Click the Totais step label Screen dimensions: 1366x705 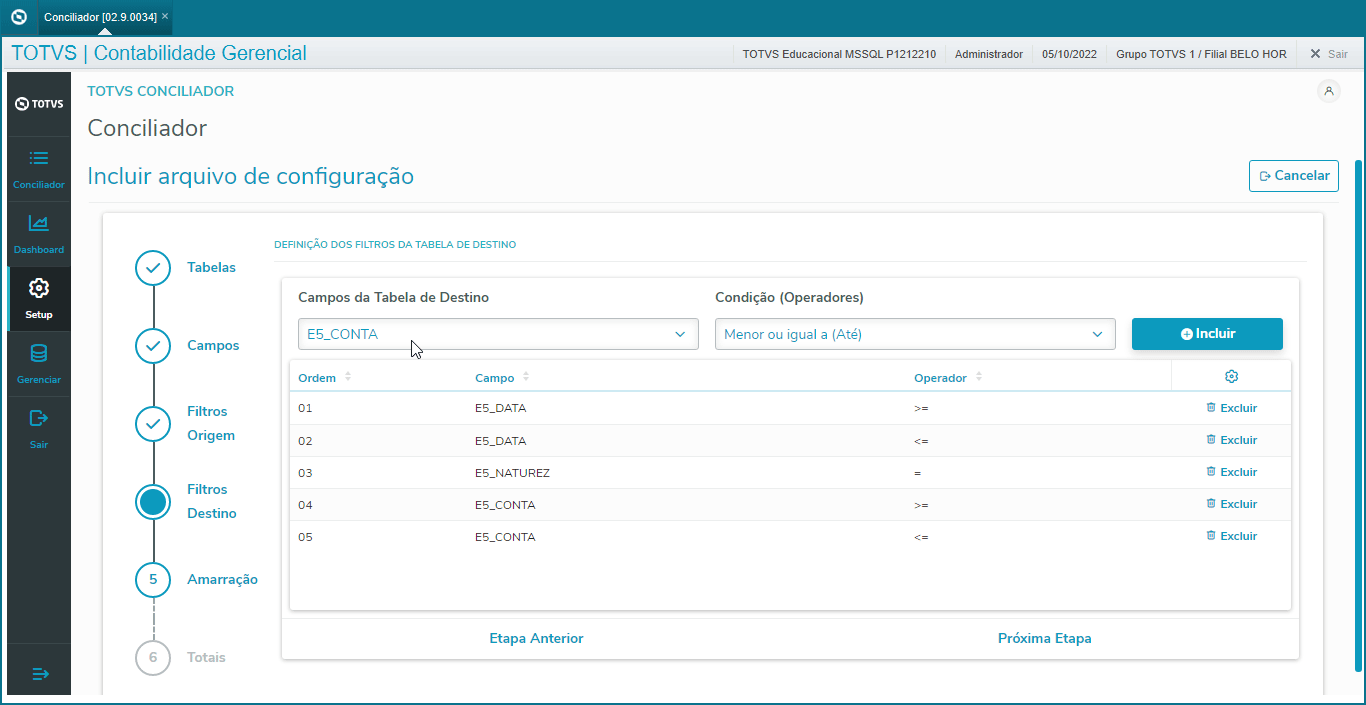pyautogui.click(x=206, y=658)
